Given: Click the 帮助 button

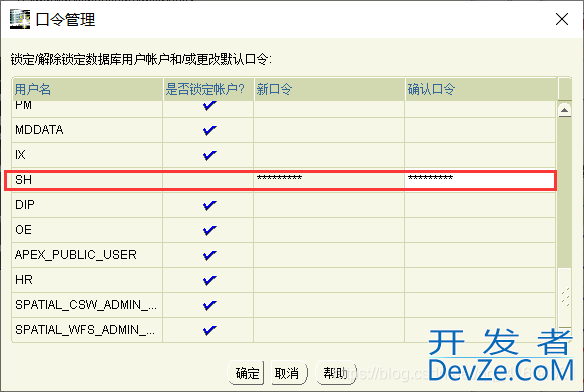Looking at the screenshot, I should click(x=336, y=373).
